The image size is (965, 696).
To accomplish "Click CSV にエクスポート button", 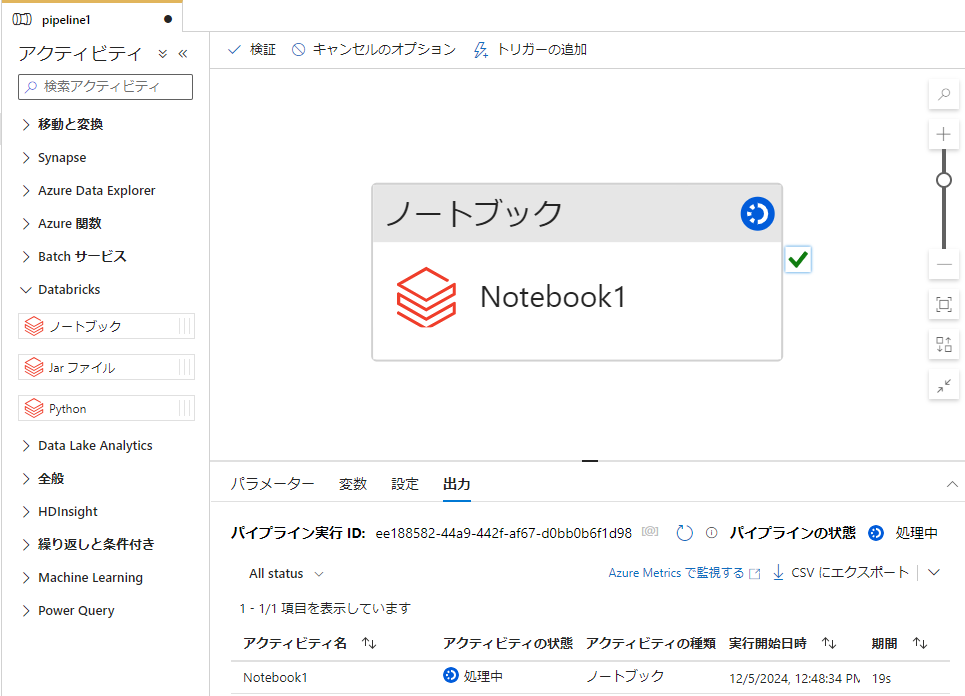I will [x=841, y=572].
